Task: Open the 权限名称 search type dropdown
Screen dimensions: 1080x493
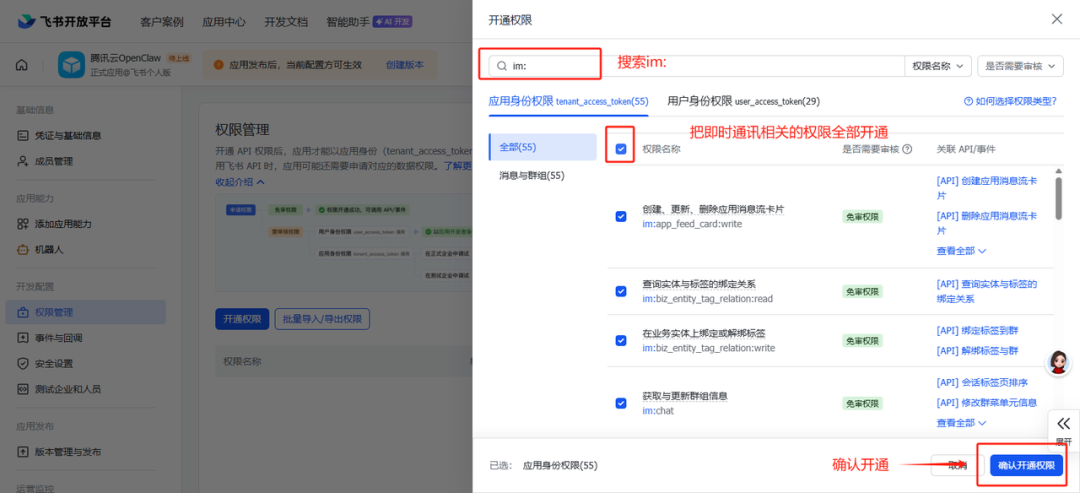Action: [938, 65]
